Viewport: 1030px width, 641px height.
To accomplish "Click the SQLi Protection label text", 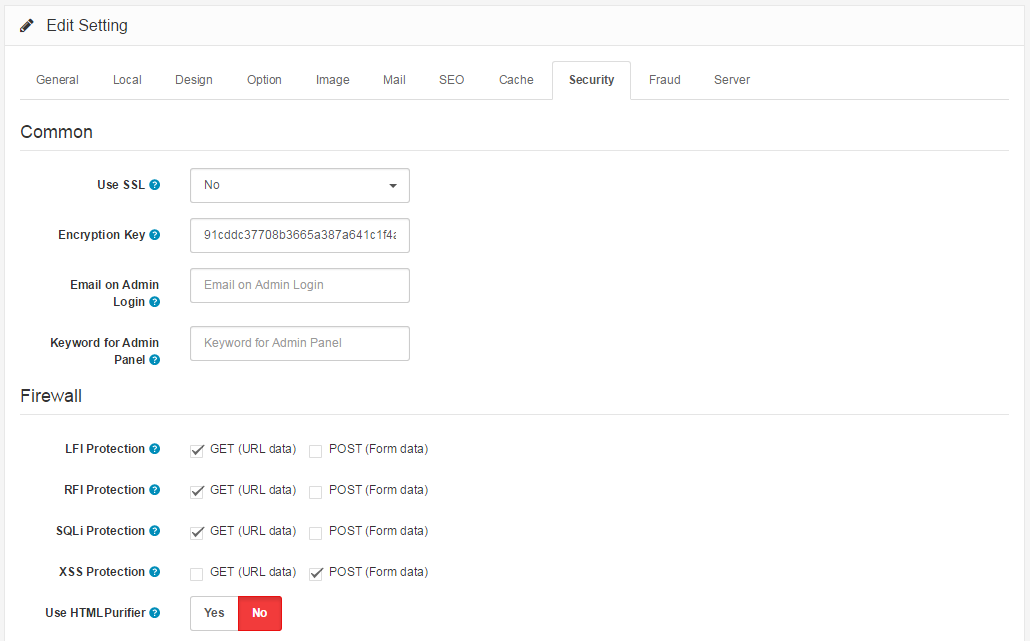I will [100, 531].
